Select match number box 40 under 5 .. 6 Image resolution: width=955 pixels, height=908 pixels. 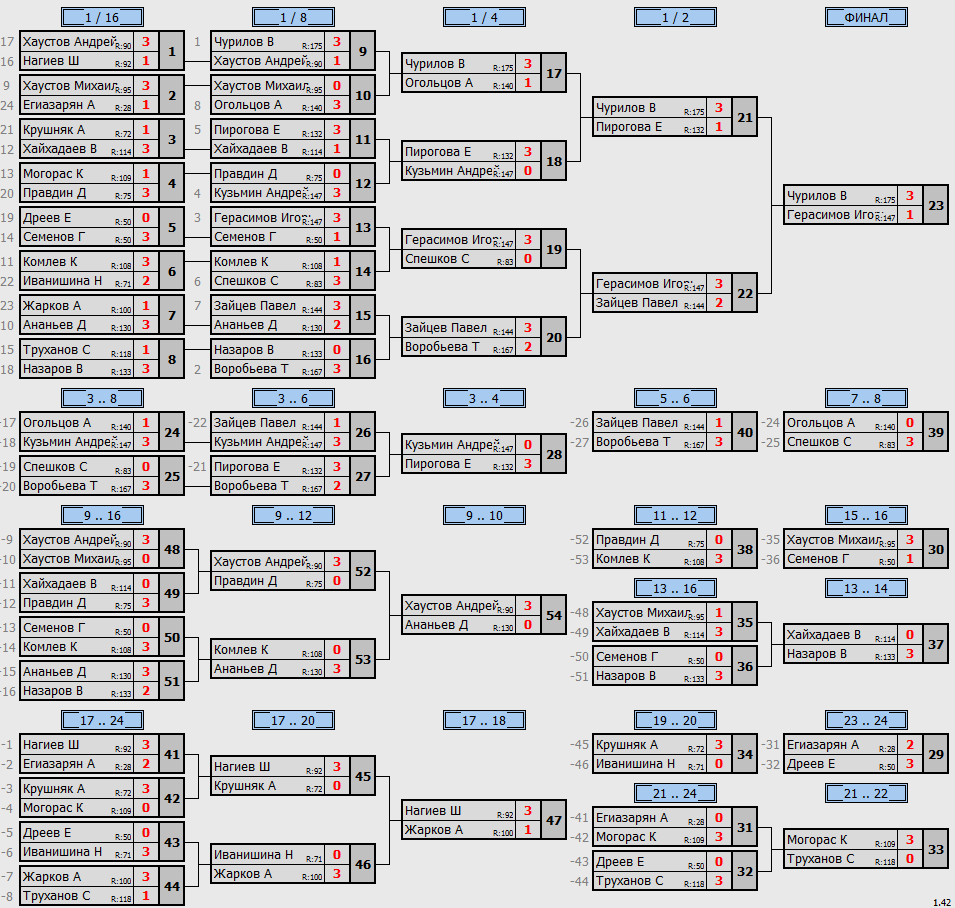point(745,432)
